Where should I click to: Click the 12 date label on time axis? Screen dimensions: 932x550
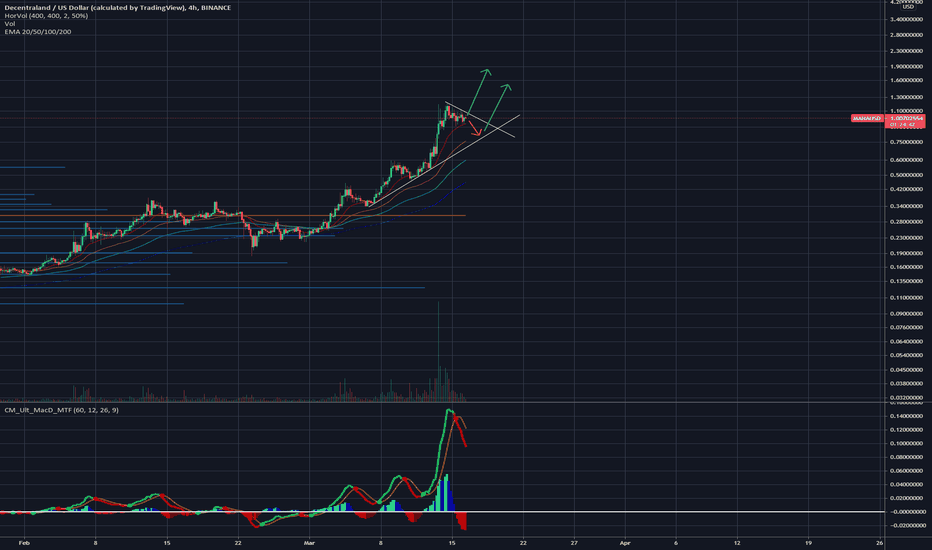point(737,543)
